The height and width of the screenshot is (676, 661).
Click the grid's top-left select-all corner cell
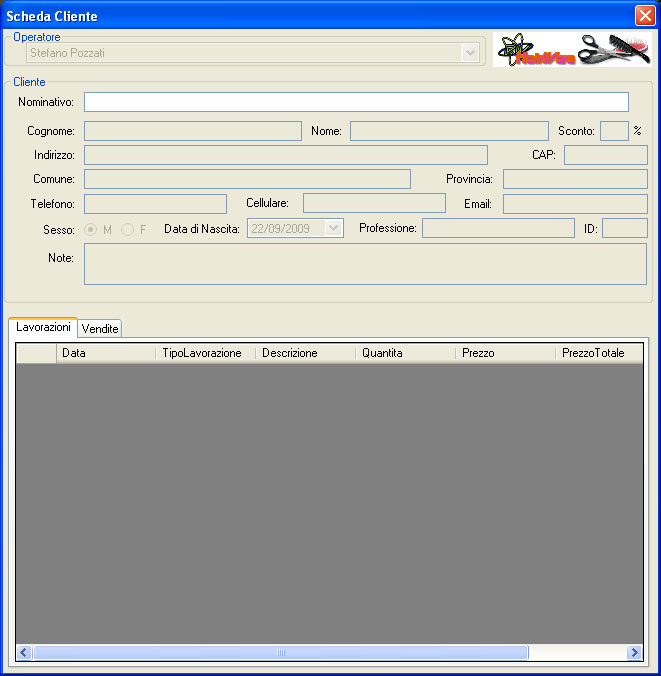[x=36, y=353]
